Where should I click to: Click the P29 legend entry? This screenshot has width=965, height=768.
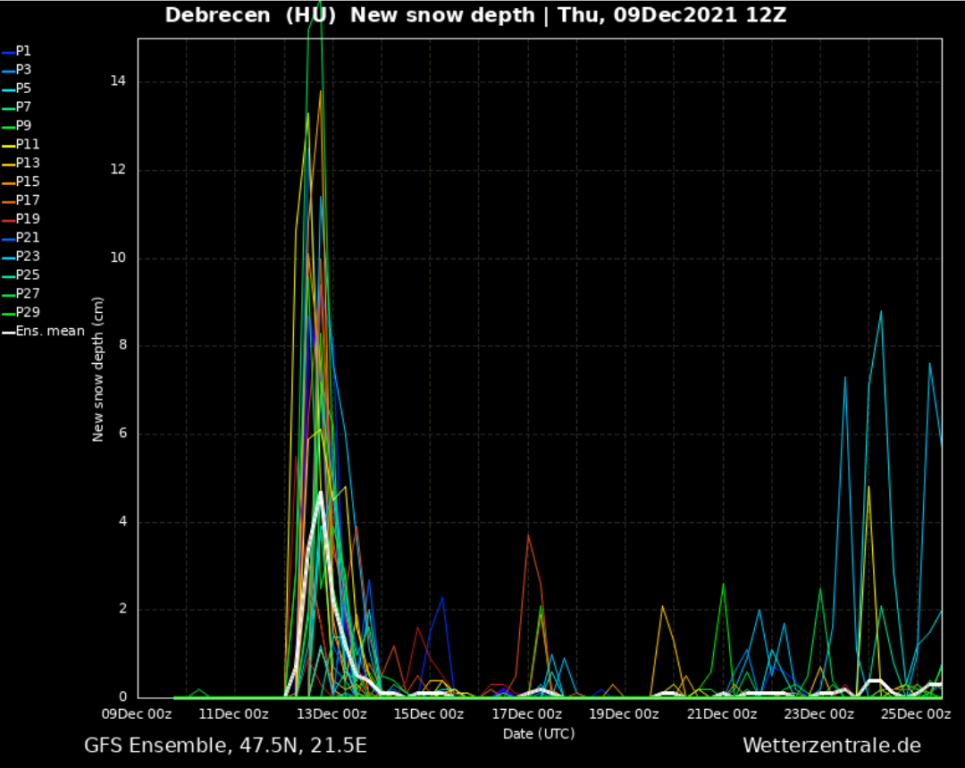(27, 312)
